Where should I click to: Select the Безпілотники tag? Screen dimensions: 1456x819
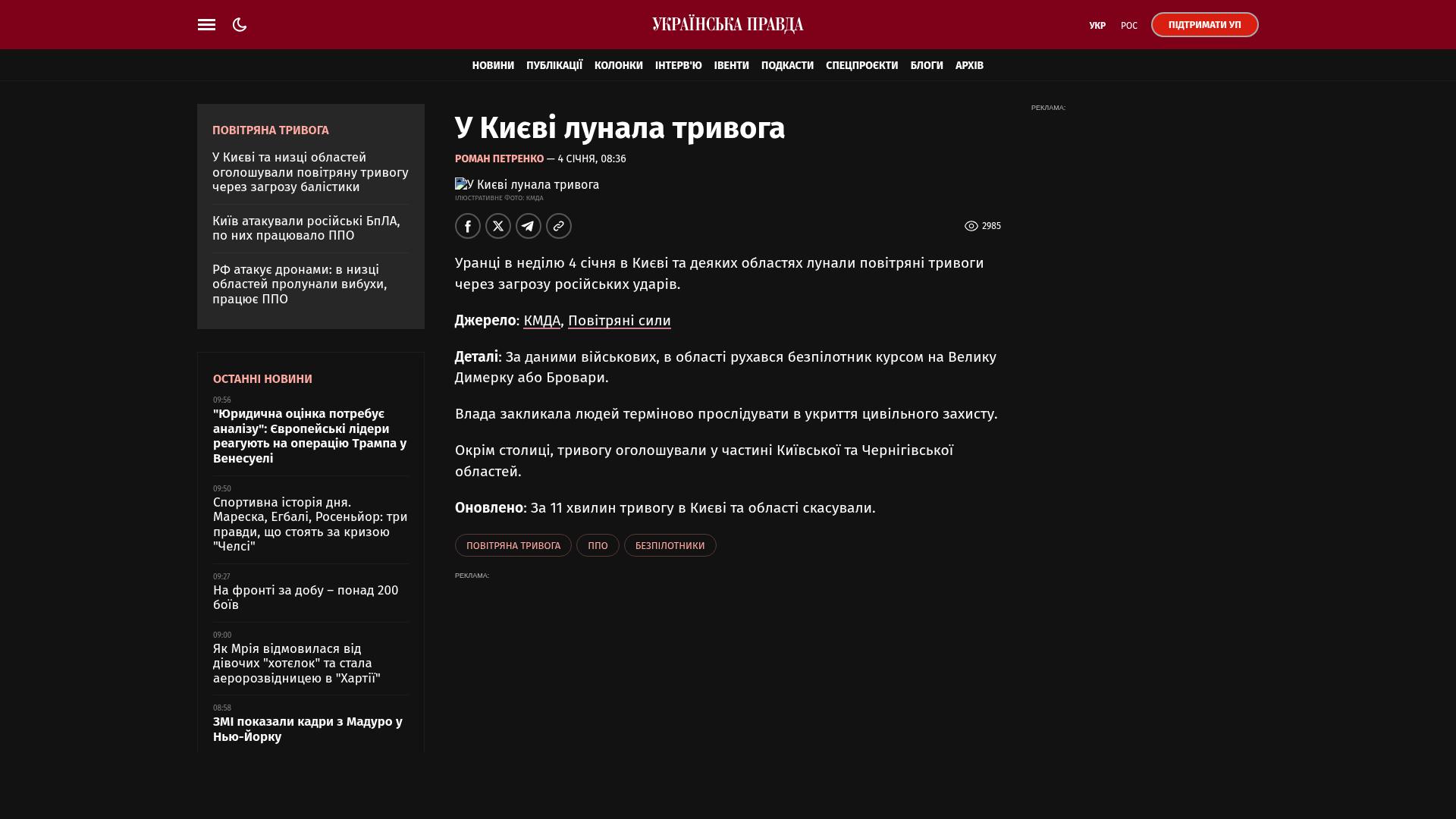pos(670,545)
